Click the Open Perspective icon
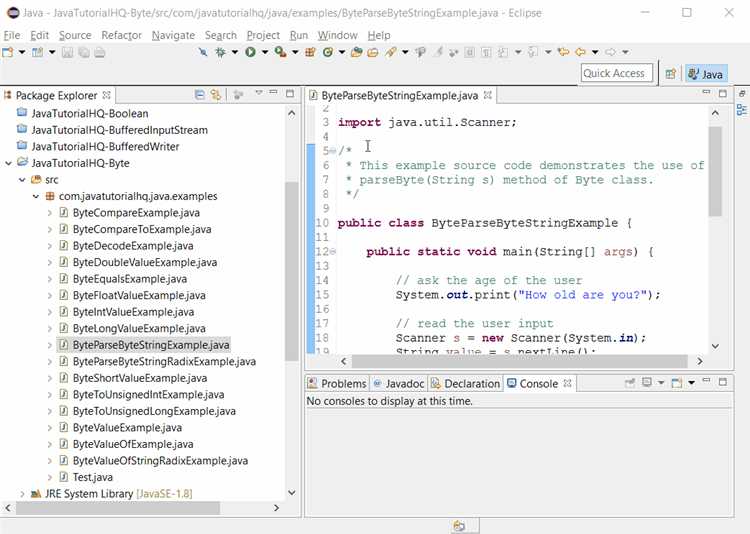 671,74
